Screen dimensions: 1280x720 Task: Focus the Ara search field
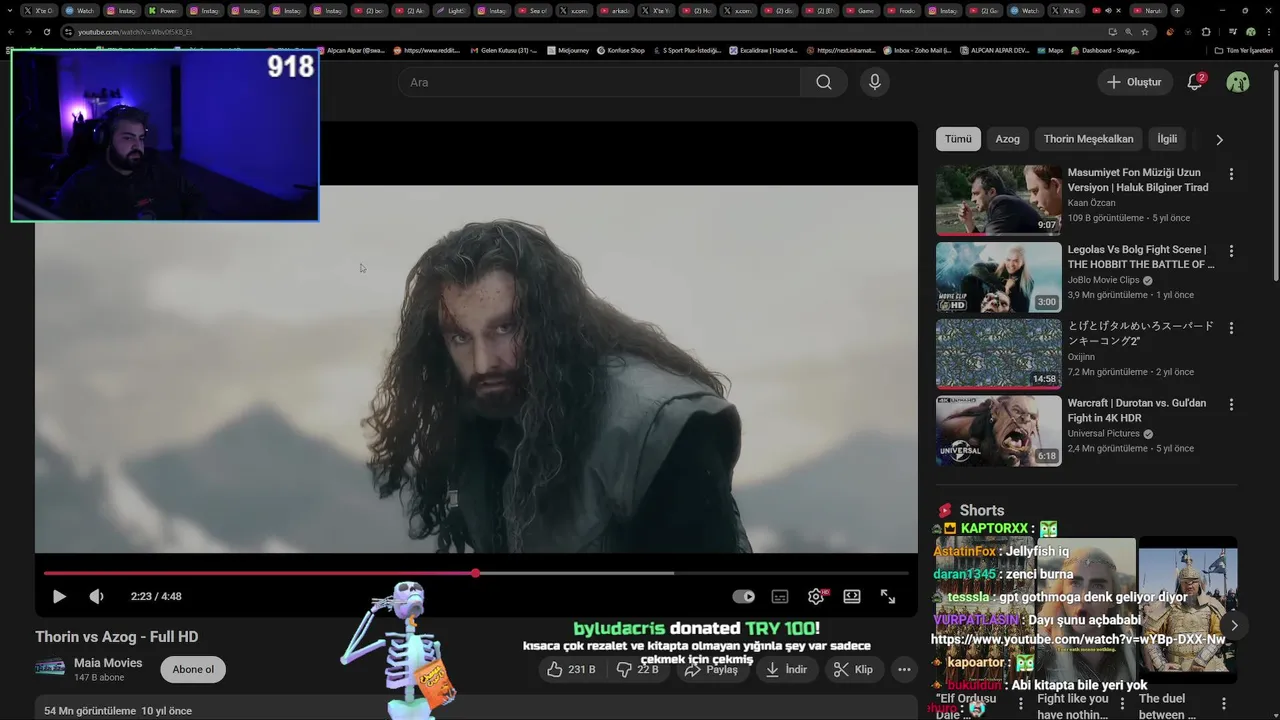(599, 82)
